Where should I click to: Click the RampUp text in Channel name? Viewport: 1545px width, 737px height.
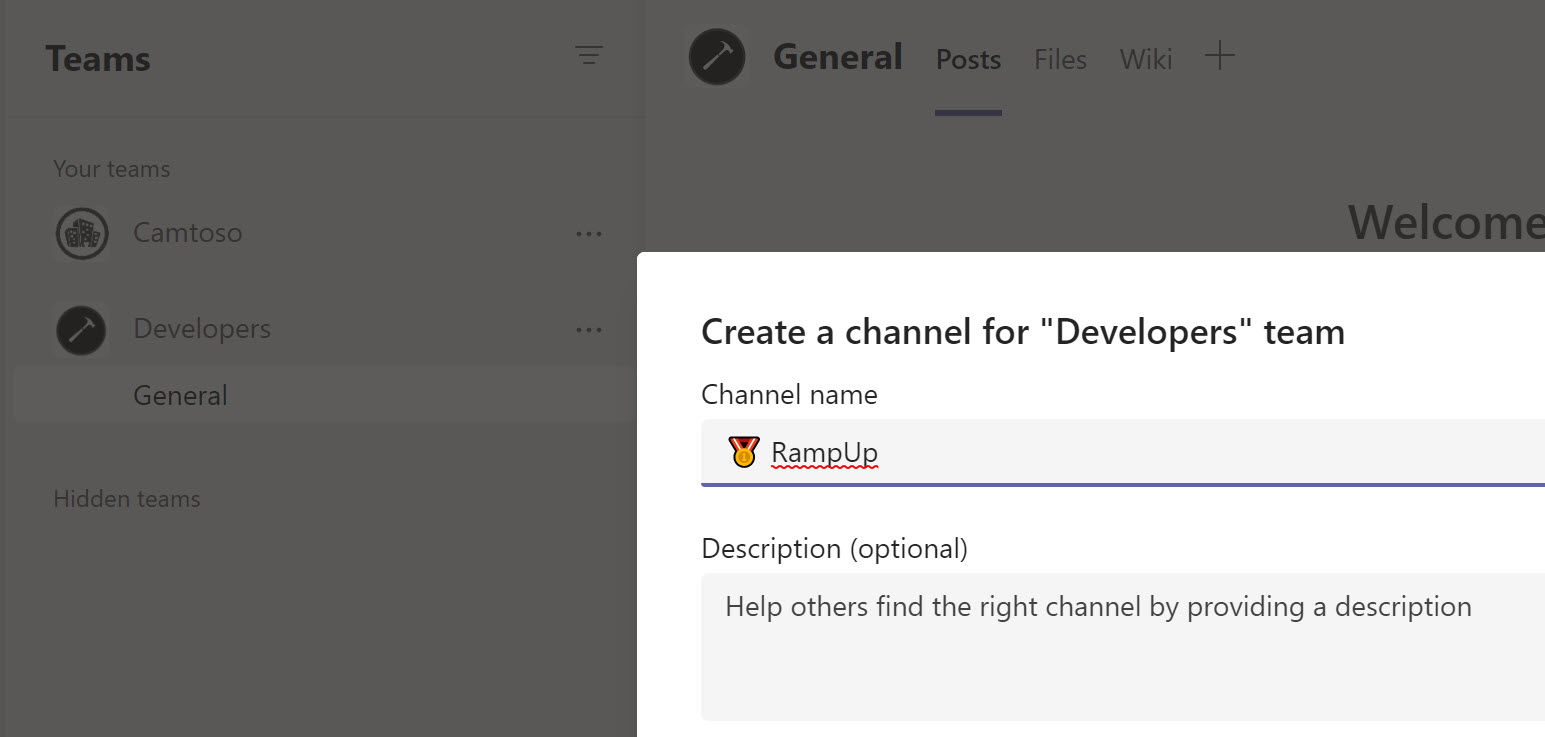[x=824, y=453]
